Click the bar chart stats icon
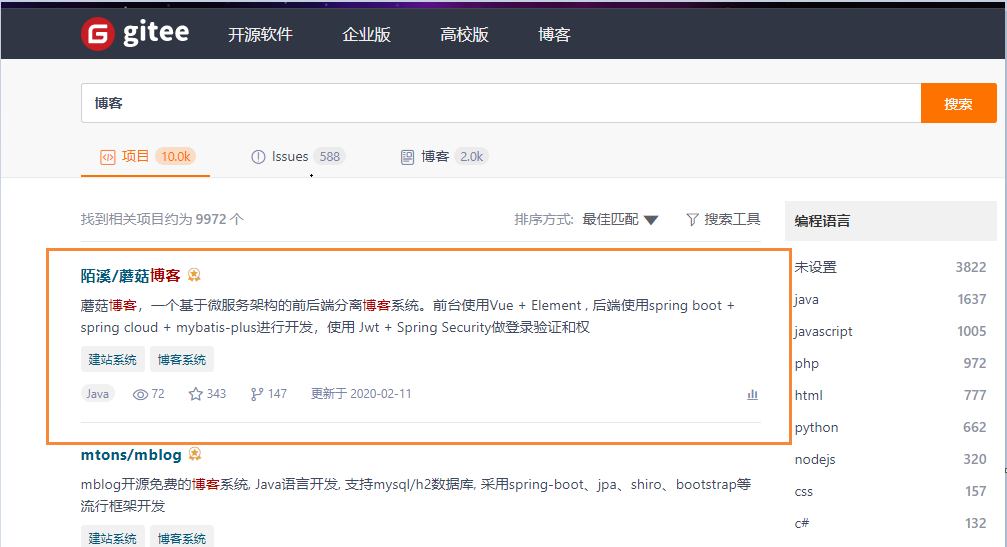The height and width of the screenshot is (547, 1007). 753,394
